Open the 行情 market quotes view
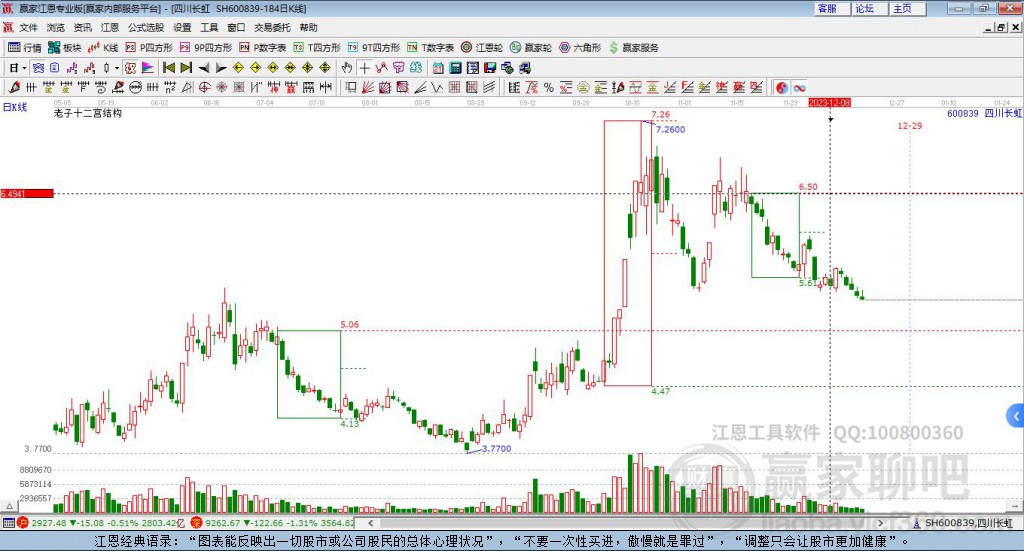Screen dimensions: 1024x551 tap(24, 48)
